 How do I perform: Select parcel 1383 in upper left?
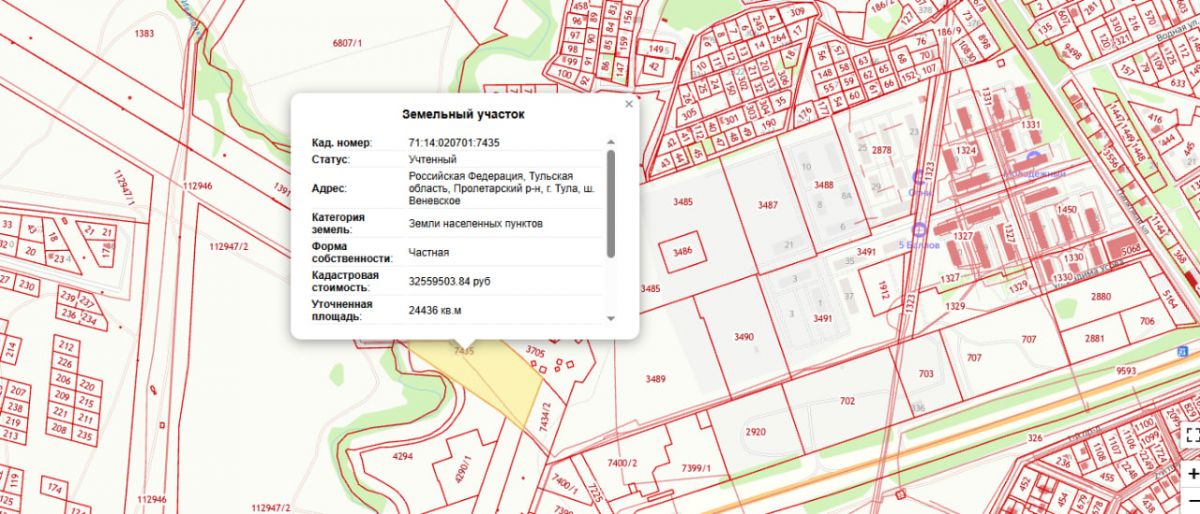coord(144,34)
